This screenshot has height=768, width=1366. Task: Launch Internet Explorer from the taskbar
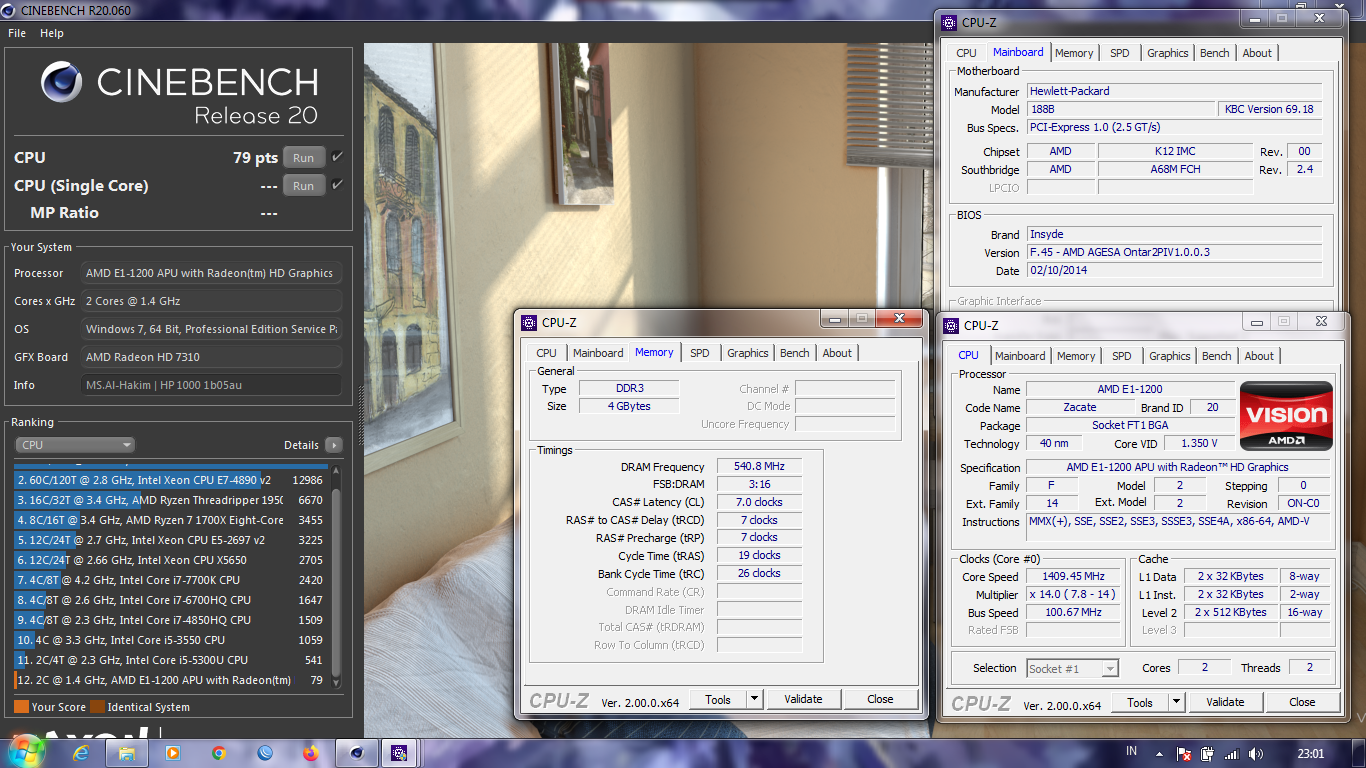(x=80, y=752)
